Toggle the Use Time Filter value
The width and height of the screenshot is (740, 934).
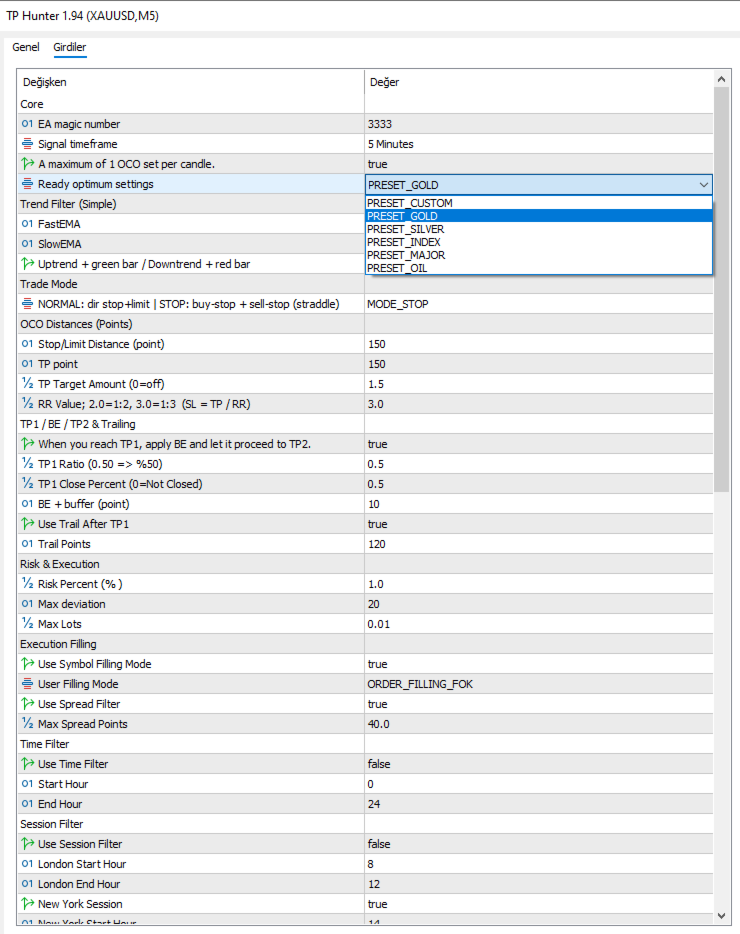point(538,764)
